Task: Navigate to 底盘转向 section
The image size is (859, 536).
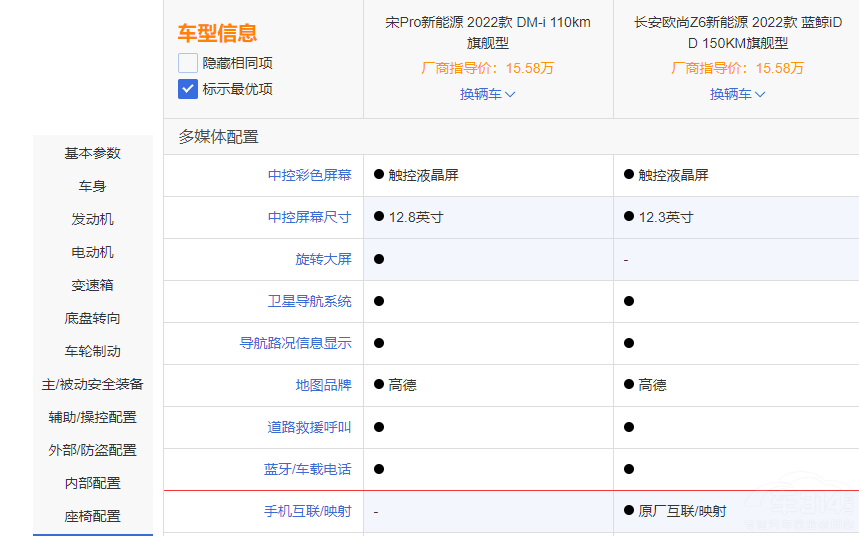Action: point(93,318)
